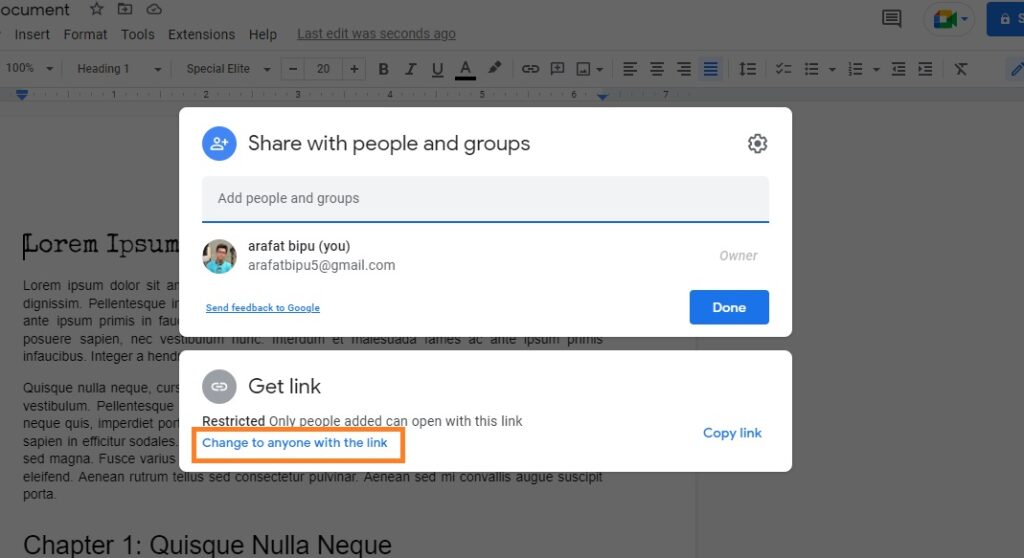Open the Special Elite font dropdown
The width and height of the screenshot is (1024, 558).
coord(228,69)
